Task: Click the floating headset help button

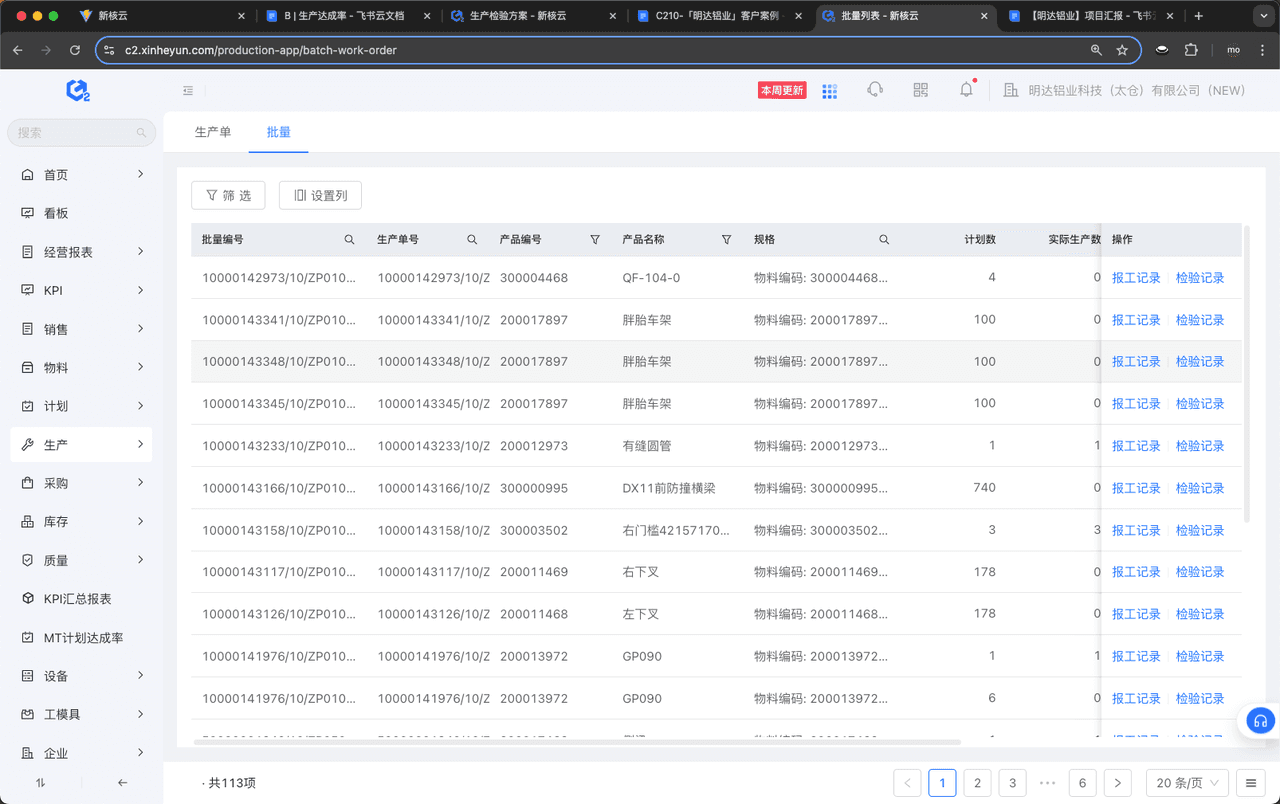Action: pos(1259,721)
